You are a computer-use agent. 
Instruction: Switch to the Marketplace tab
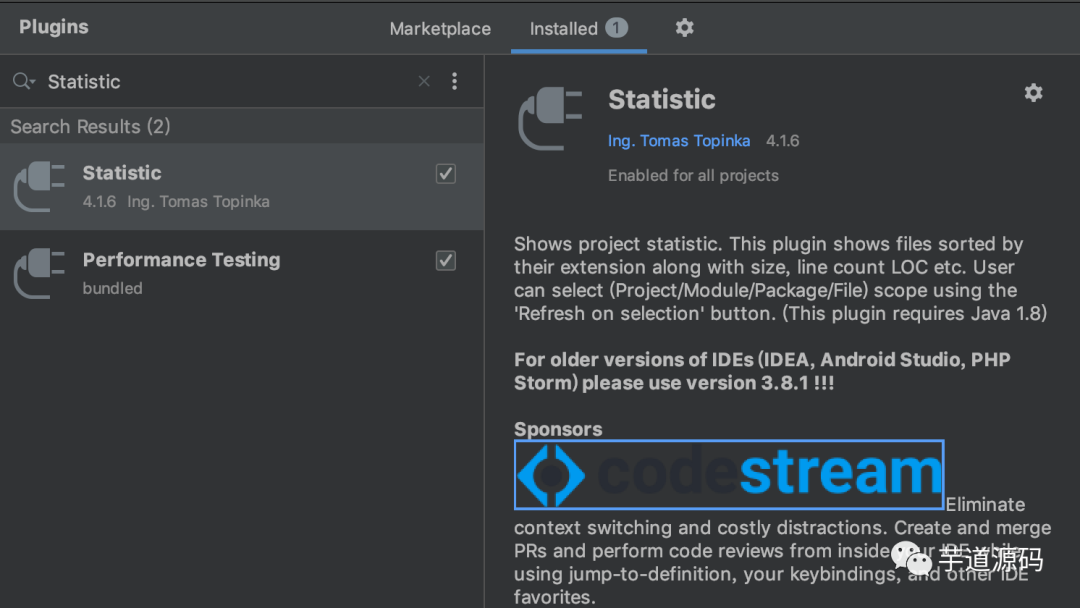(x=440, y=29)
